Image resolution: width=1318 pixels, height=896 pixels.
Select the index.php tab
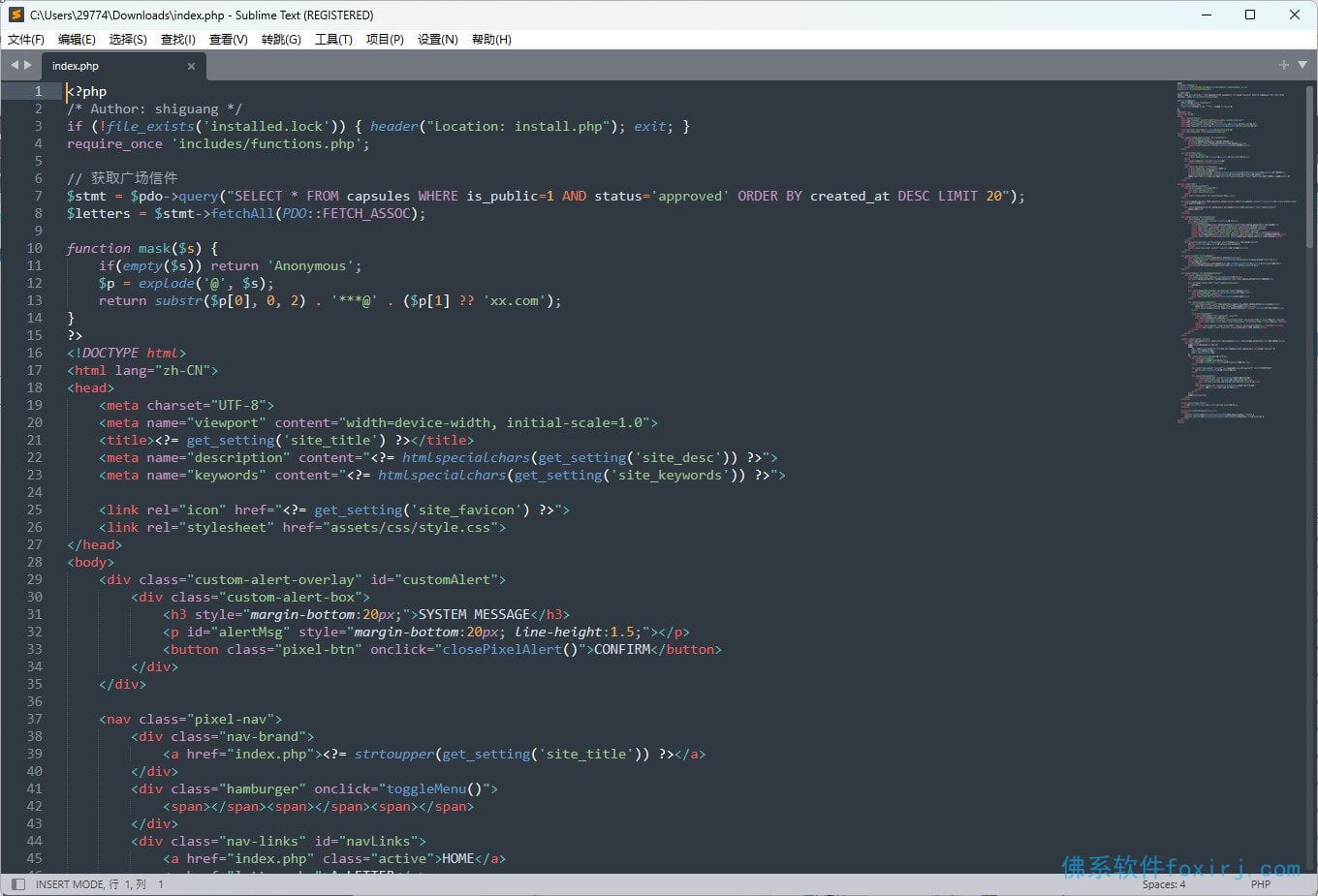point(123,66)
